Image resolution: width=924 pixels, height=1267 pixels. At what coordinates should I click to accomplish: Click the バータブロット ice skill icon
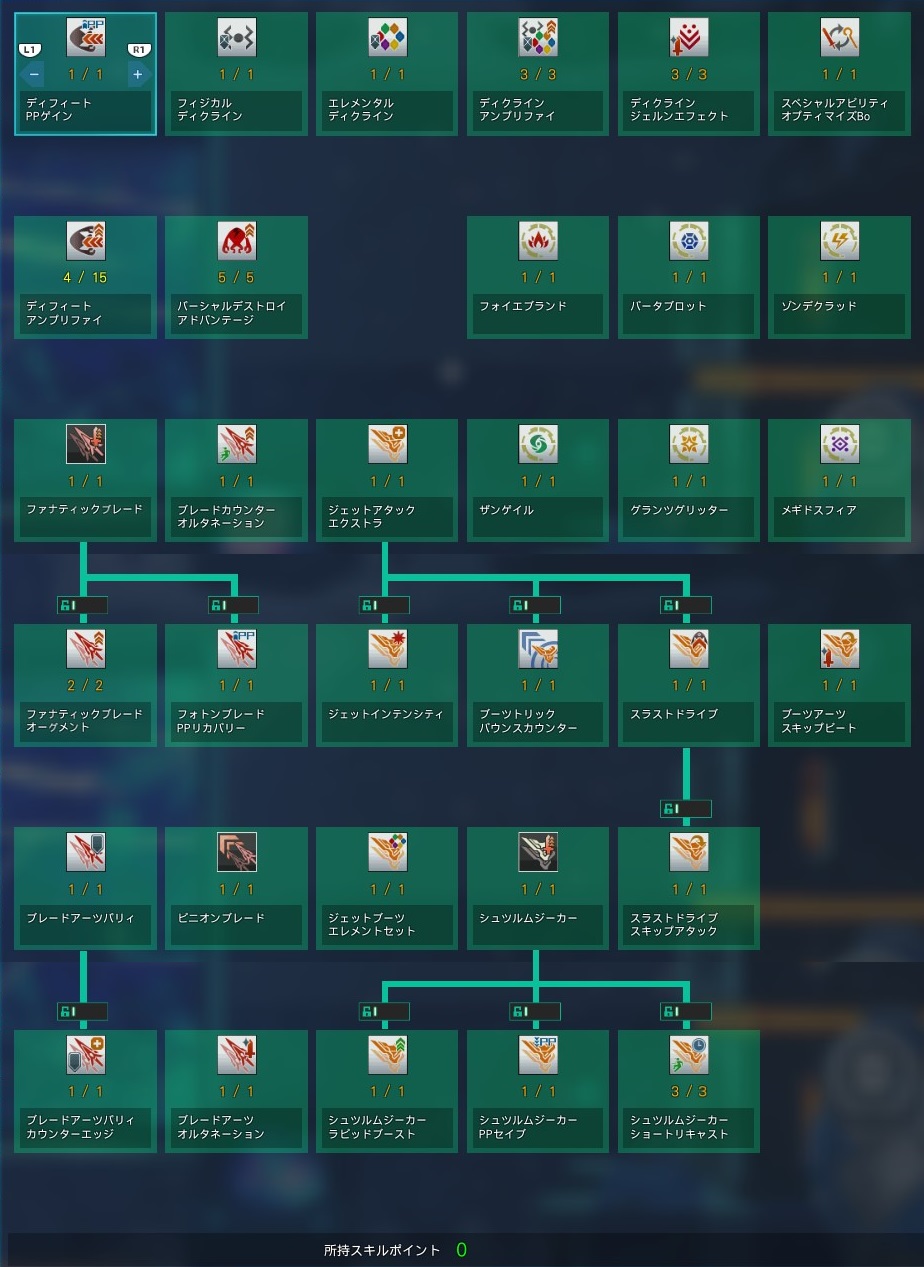tap(689, 241)
